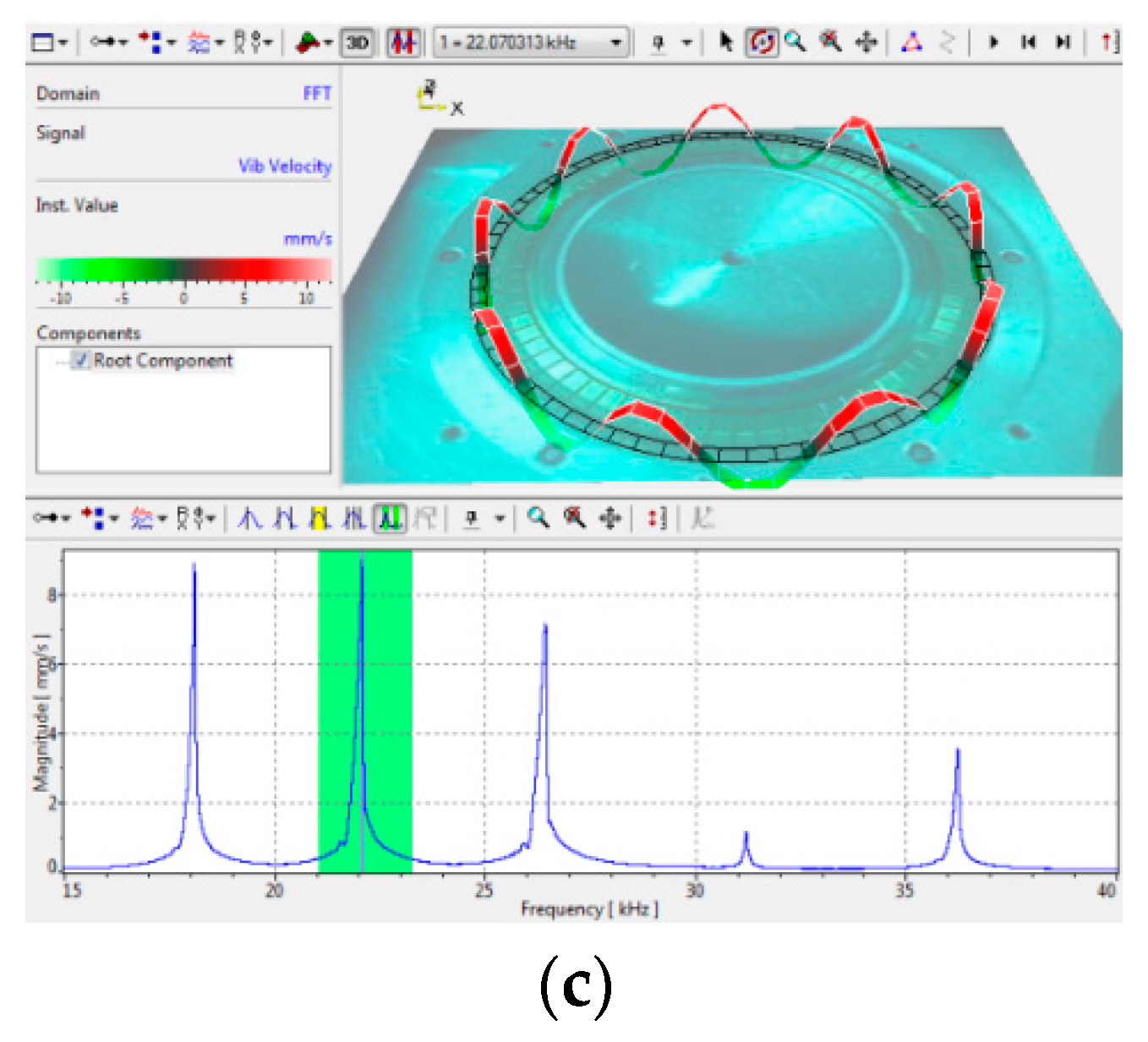This screenshot has height=1042, width=1148.
Task: Click the green-red velocity color scale
Action: pyautogui.click(x=183, y=270)
